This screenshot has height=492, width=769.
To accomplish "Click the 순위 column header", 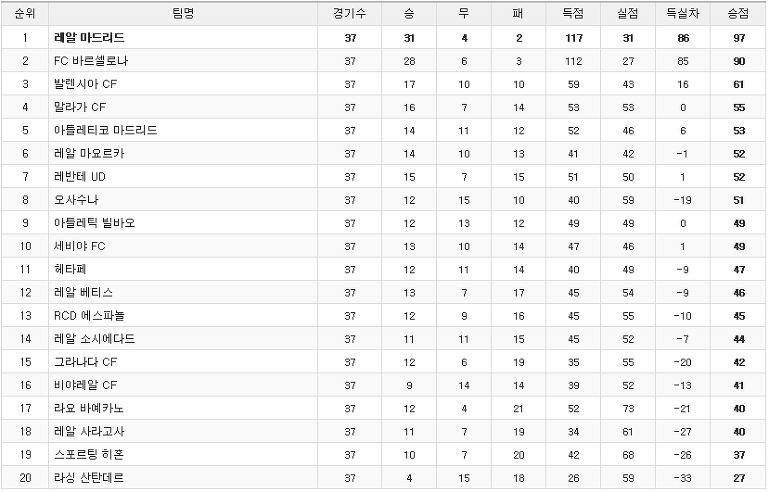I will 25,14.
